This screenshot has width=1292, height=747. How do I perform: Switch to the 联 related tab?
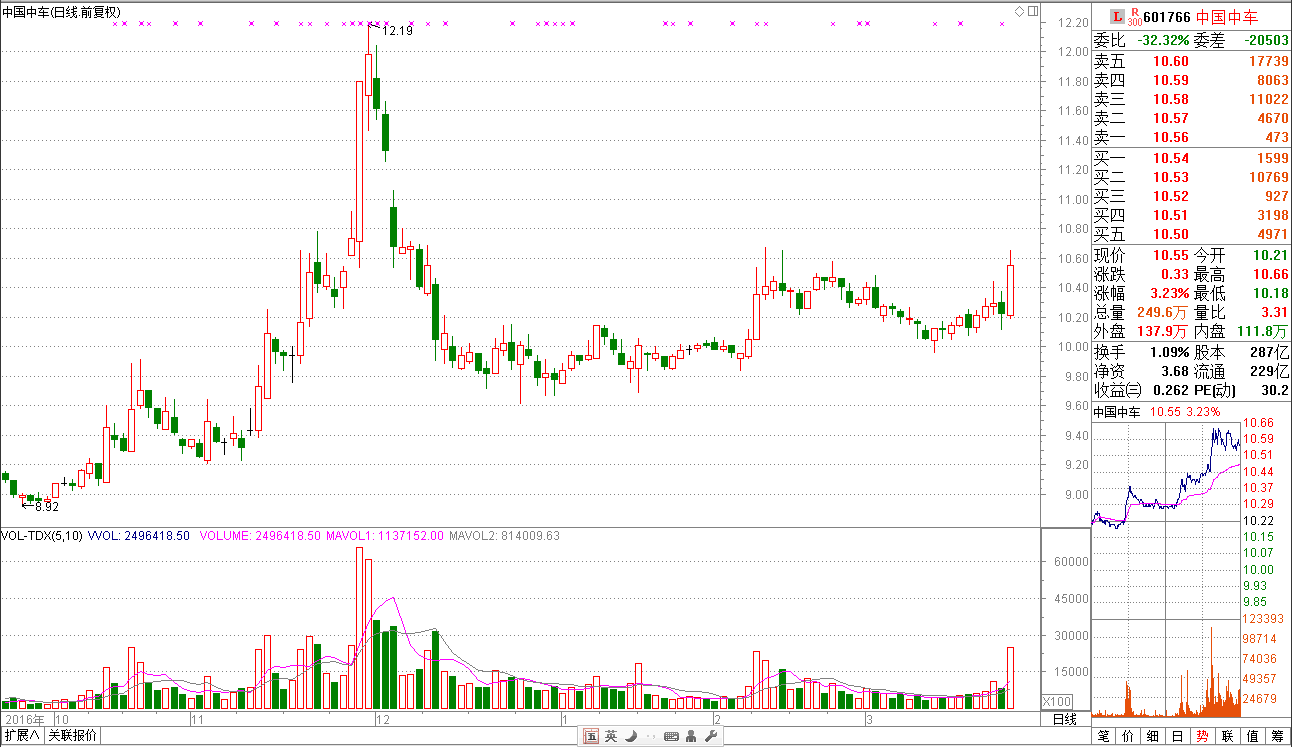pyautogui.click(x=1228, y=737)
